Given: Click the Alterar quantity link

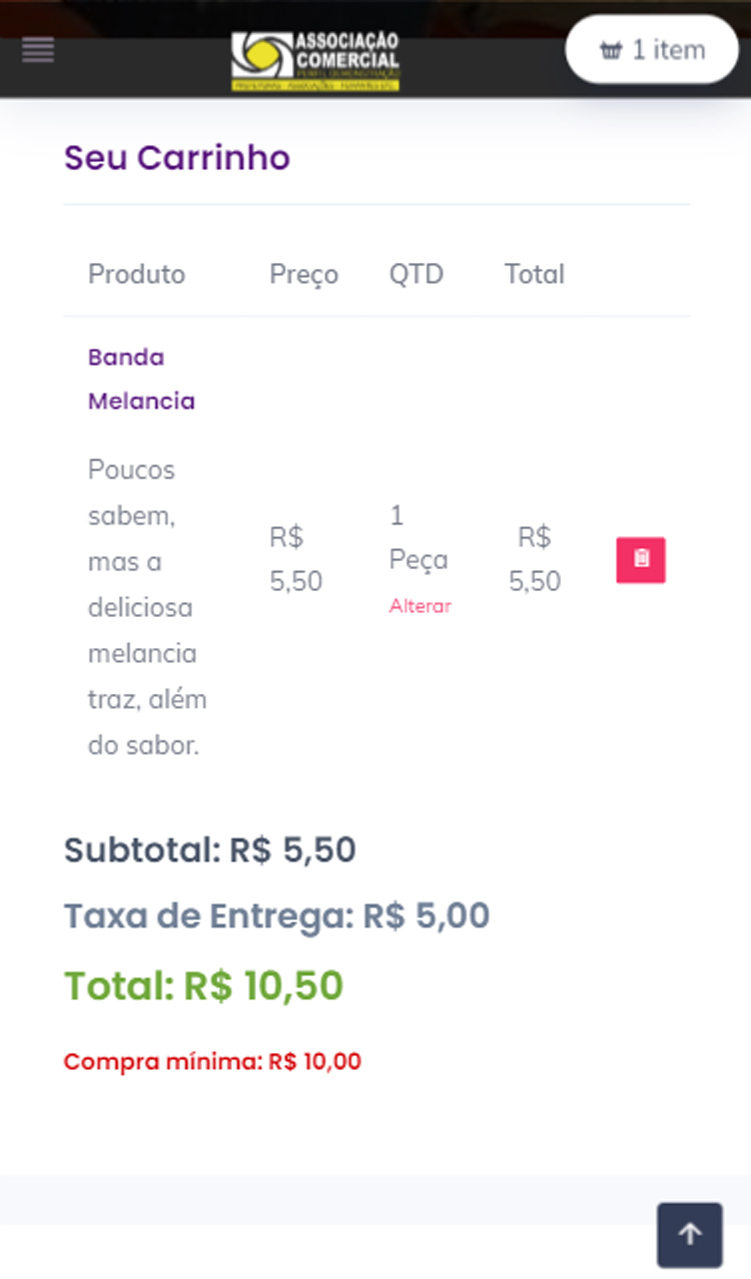Looking at the screenshot, I should click(x=420, y=606).
